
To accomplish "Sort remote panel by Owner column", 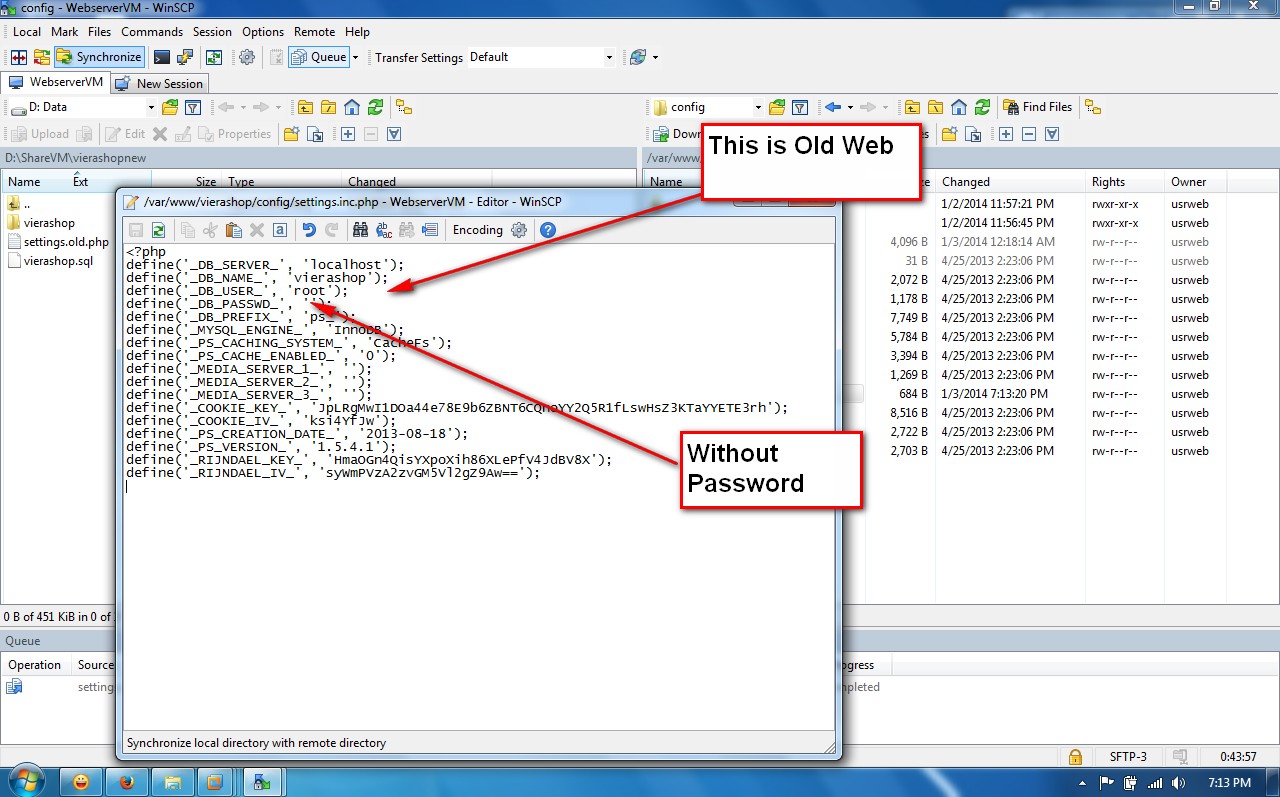I will click(1187, 182).
